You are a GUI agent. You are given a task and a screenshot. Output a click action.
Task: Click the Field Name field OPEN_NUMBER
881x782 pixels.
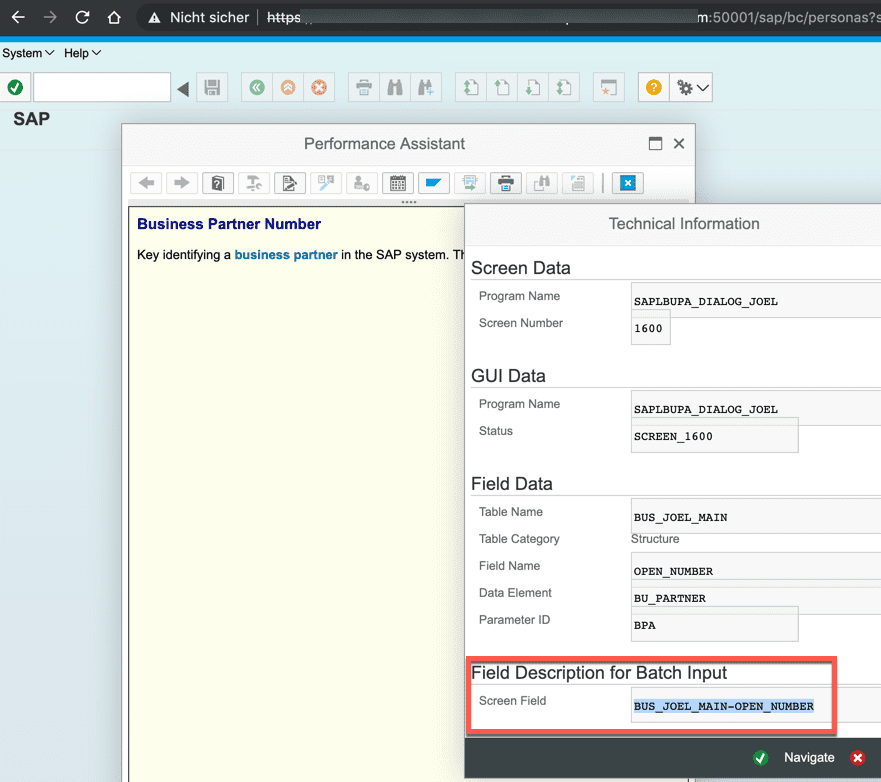[x=756, y=570]
